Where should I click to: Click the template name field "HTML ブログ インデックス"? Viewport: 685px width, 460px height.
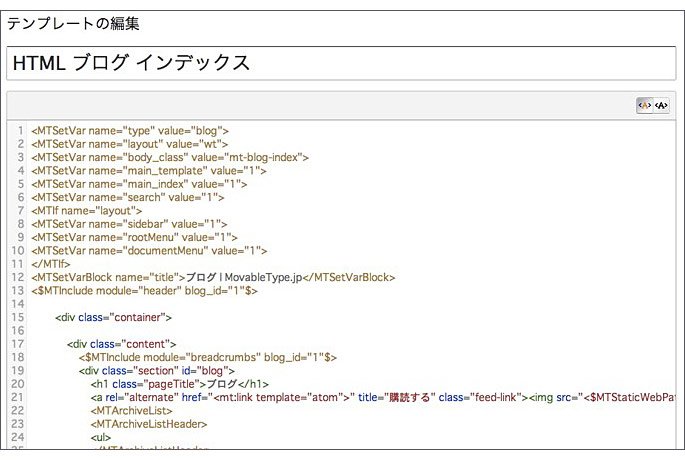pos(341,63)
